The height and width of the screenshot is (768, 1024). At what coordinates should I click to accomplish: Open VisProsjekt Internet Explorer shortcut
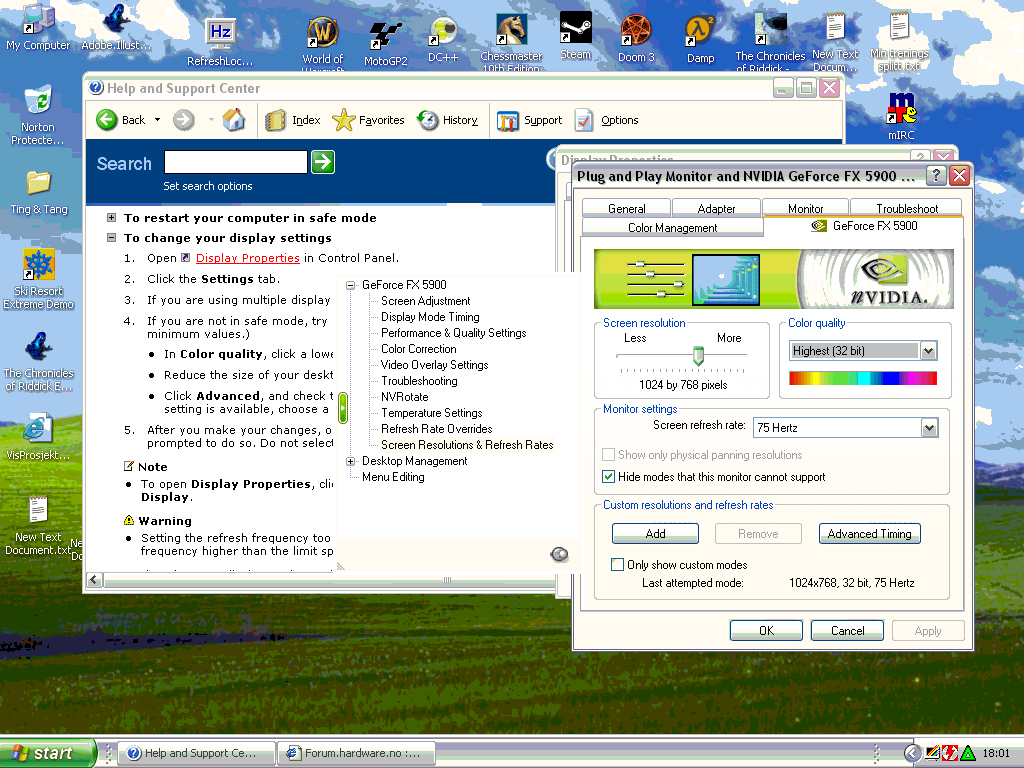[37, 436]
